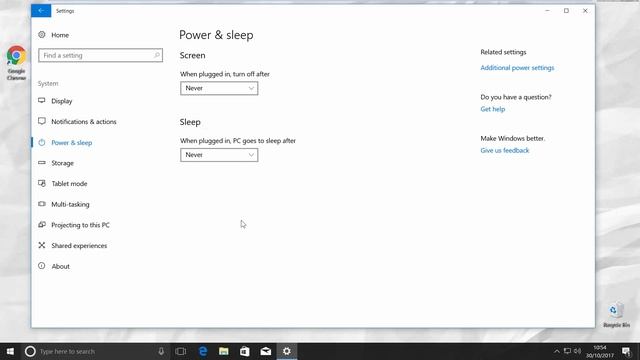Image resolution: width=640 pixels, height=360 pixels.
Task: Select Notifications & actions in sidebar
Action: pos(84,122)
